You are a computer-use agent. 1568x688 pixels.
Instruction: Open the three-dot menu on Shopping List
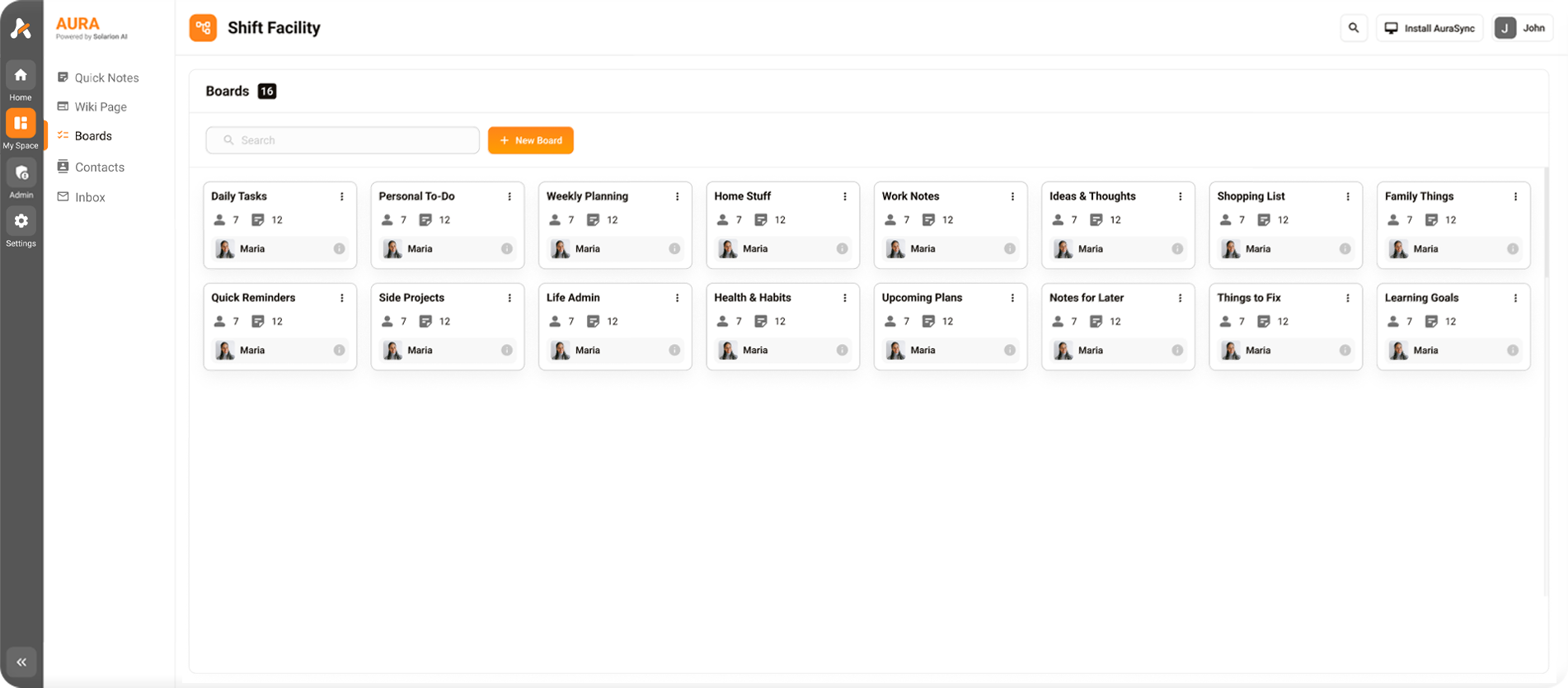point(1348,196)
